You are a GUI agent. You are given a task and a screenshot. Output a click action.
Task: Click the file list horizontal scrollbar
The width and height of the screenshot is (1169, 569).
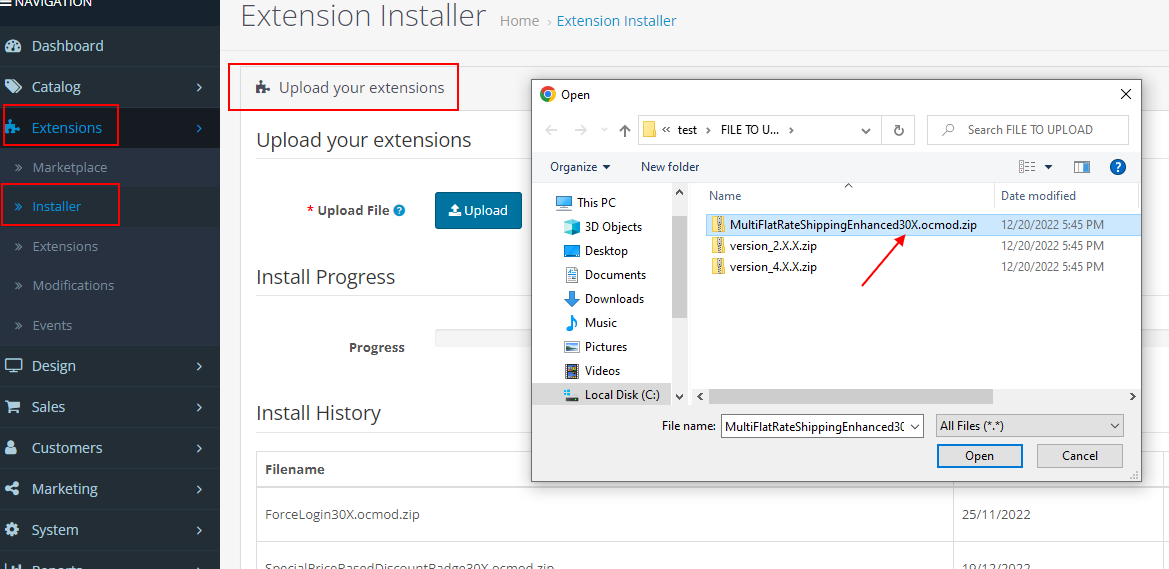click(851, 396)
